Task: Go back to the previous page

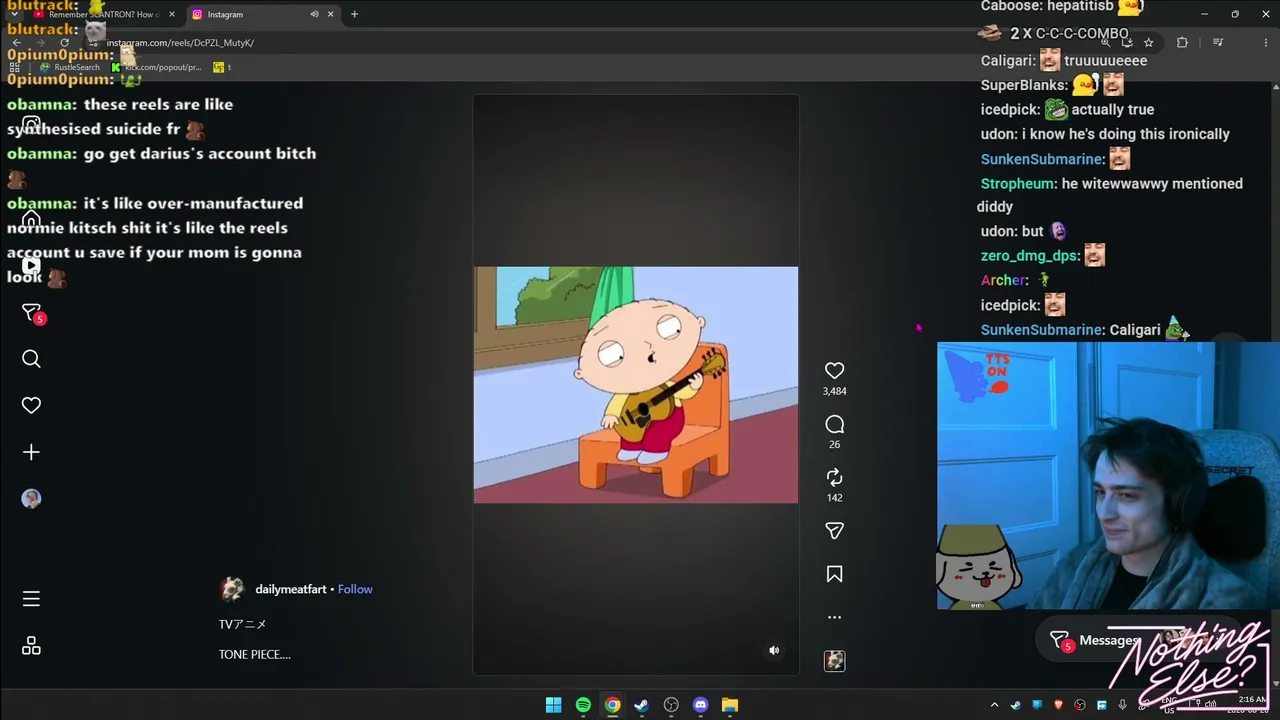Action: (16, 43)
